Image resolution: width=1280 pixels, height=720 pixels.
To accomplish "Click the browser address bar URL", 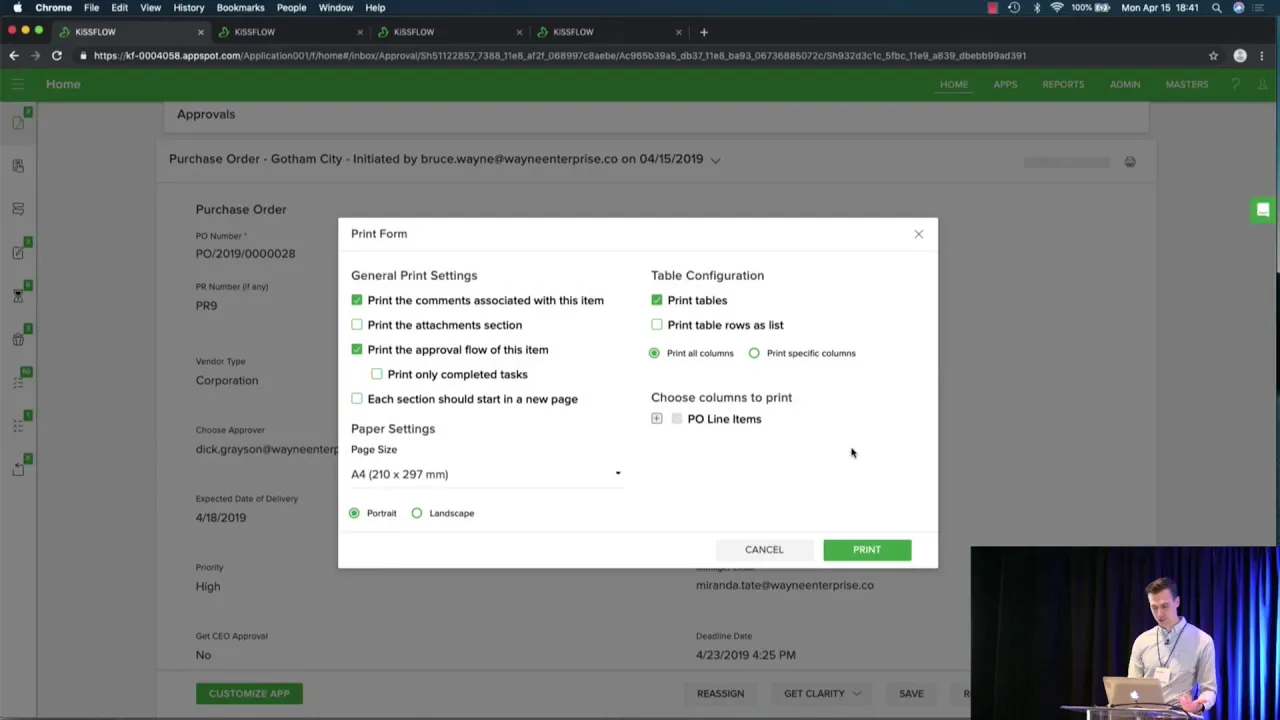I will coord(560,56).
